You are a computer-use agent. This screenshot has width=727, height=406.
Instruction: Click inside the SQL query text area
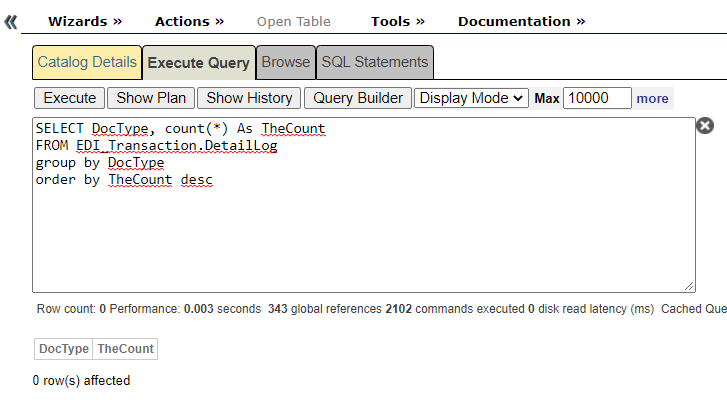[x=364, y=205]
